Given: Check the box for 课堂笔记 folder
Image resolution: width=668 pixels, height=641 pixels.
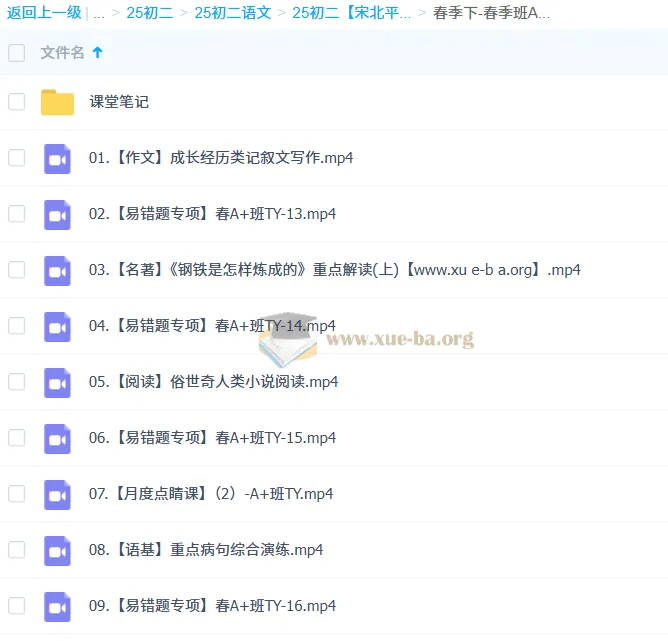Looking at the screenshot, I should (17, 102).
